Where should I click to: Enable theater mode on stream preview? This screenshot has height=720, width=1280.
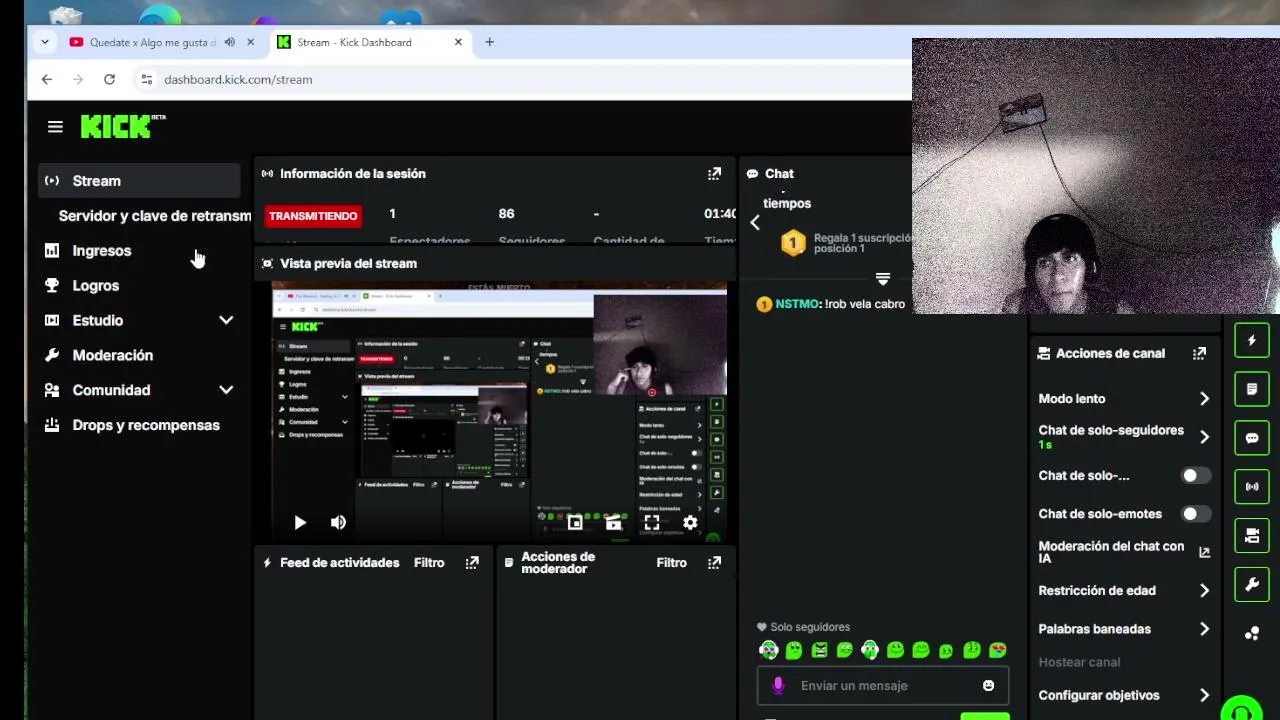pos(613,522)
